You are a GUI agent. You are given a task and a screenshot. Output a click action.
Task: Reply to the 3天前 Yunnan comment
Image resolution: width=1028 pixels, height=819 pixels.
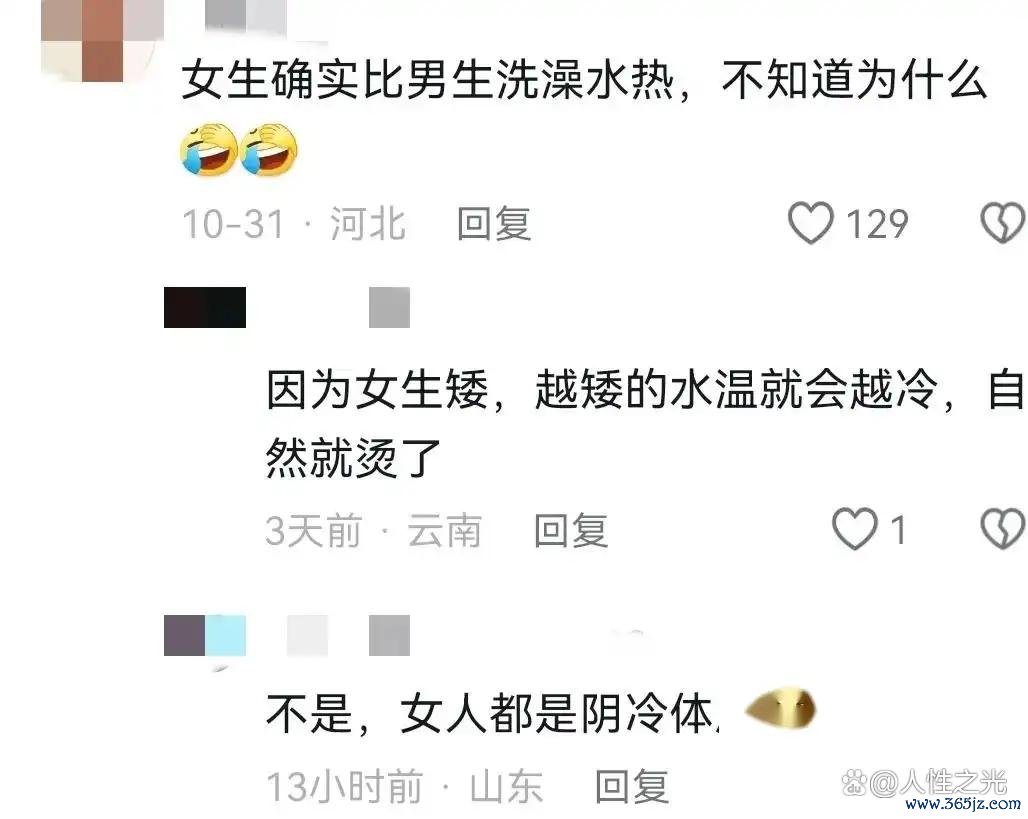[x=570, y=530]
